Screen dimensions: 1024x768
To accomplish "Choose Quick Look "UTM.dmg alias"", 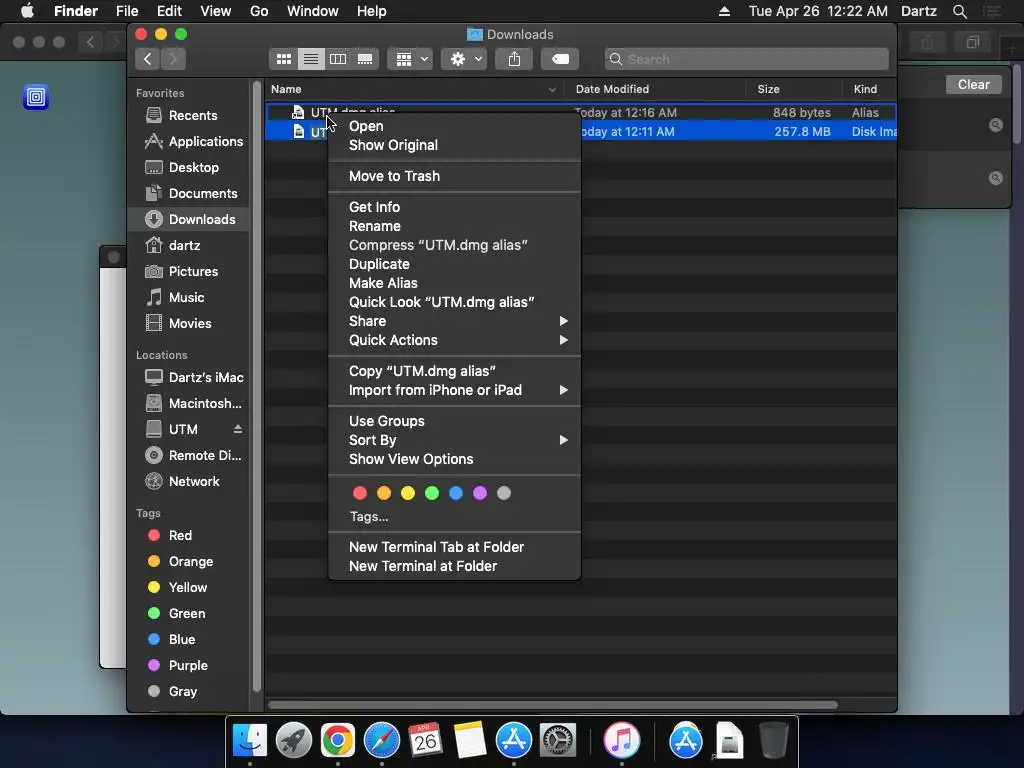I will [454, 302].
